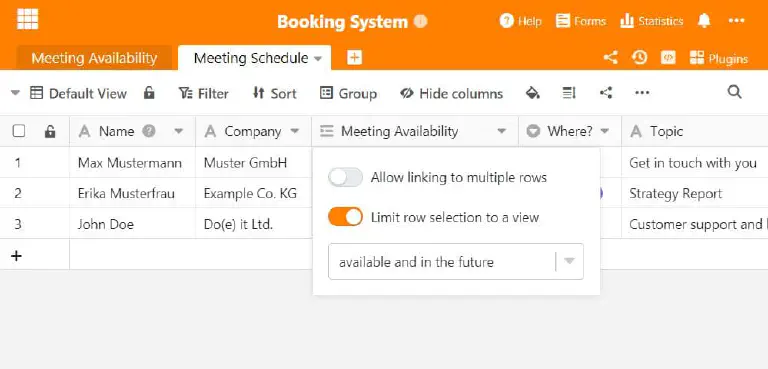Toggle the view lock icon

(149, 93)
